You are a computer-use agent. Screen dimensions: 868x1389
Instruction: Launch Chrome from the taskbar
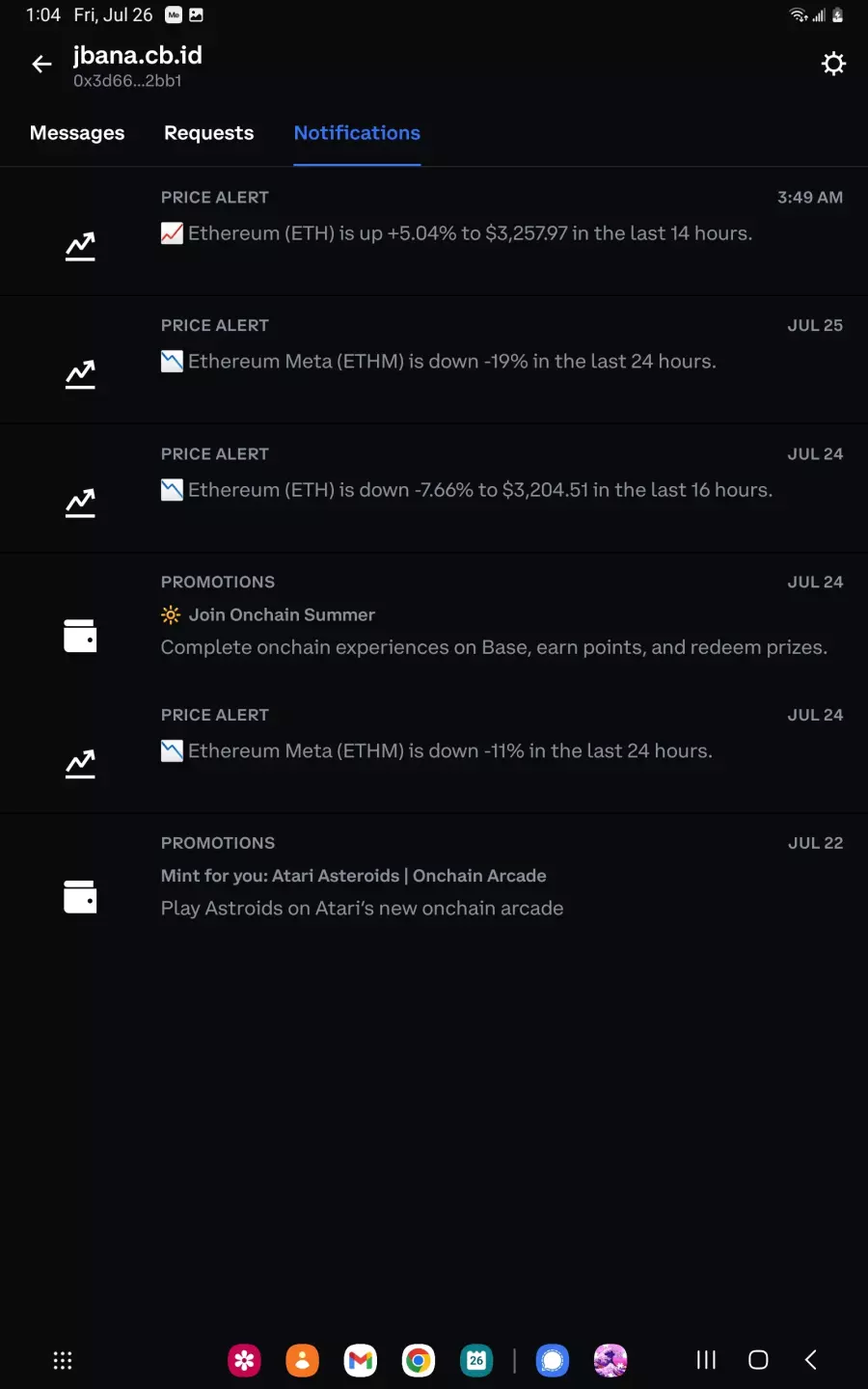(x=419, y=1360)
